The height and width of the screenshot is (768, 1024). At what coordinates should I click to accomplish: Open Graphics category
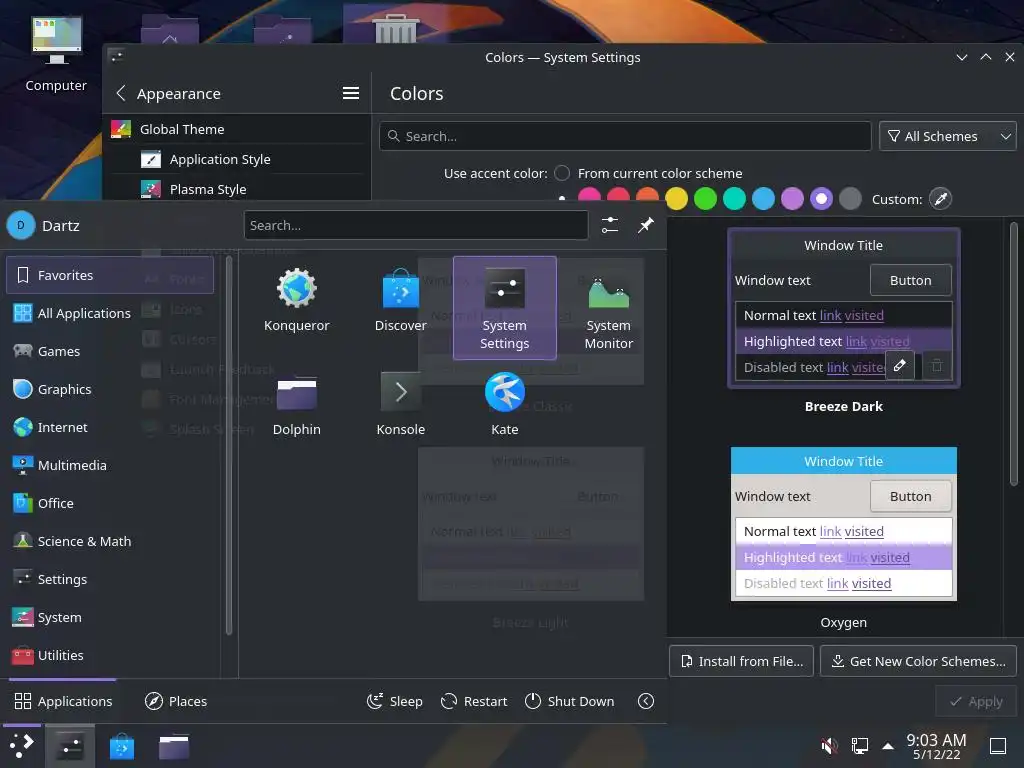110,389
